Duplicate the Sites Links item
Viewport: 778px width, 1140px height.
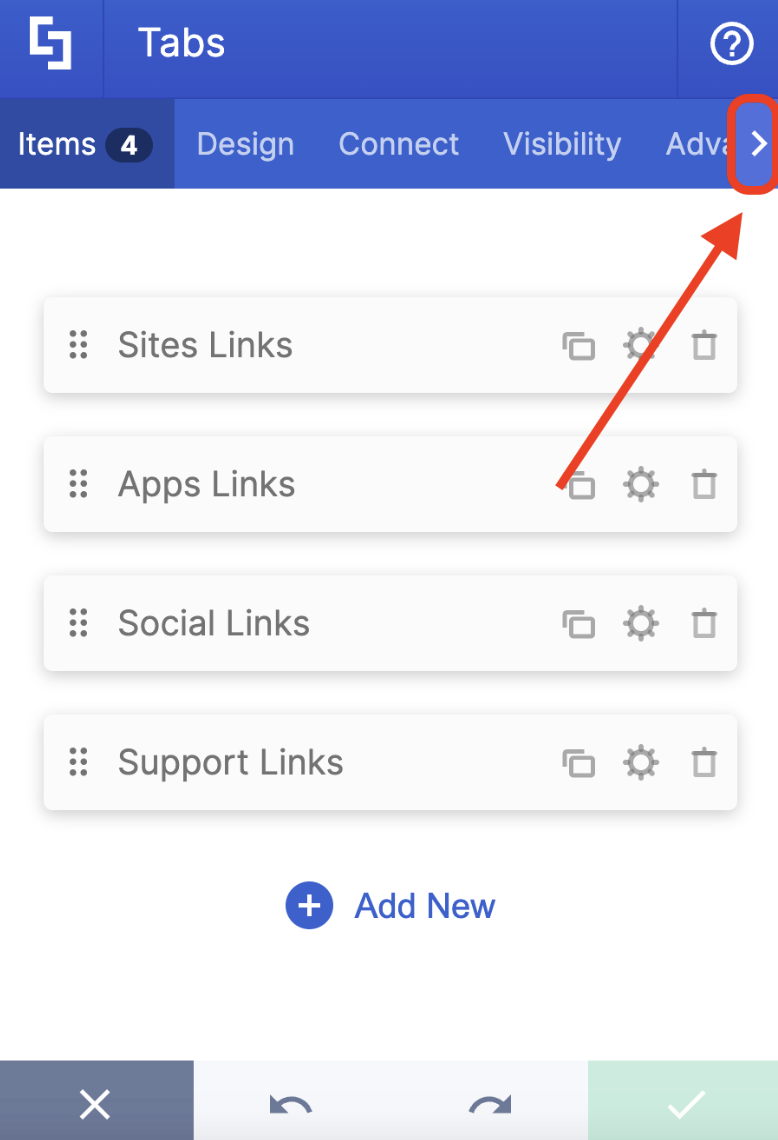click(x=579, y=345)
